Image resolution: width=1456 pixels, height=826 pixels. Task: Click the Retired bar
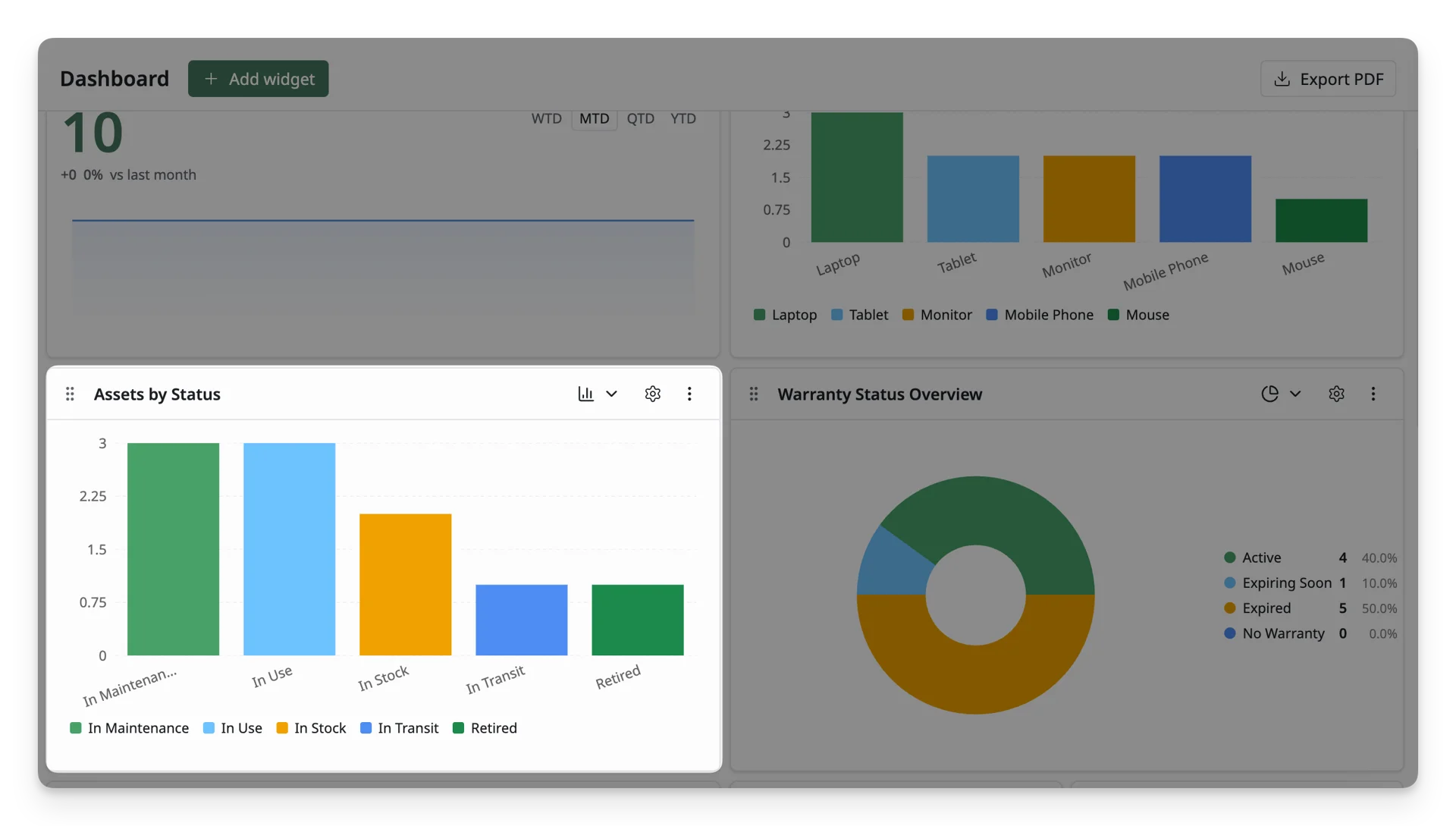pyautogui.click(x=637, y=620)
